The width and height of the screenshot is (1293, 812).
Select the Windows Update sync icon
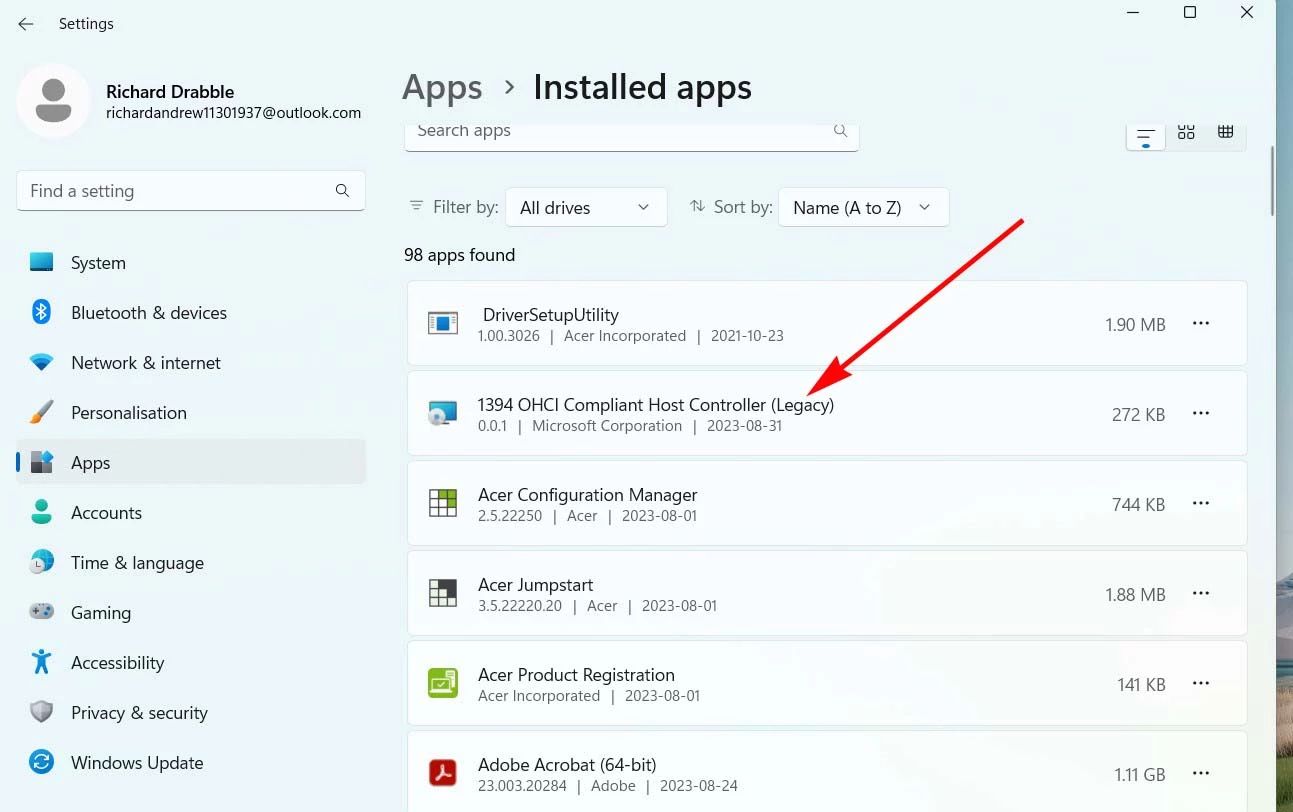pyautogui.click(x=41, y=762)
